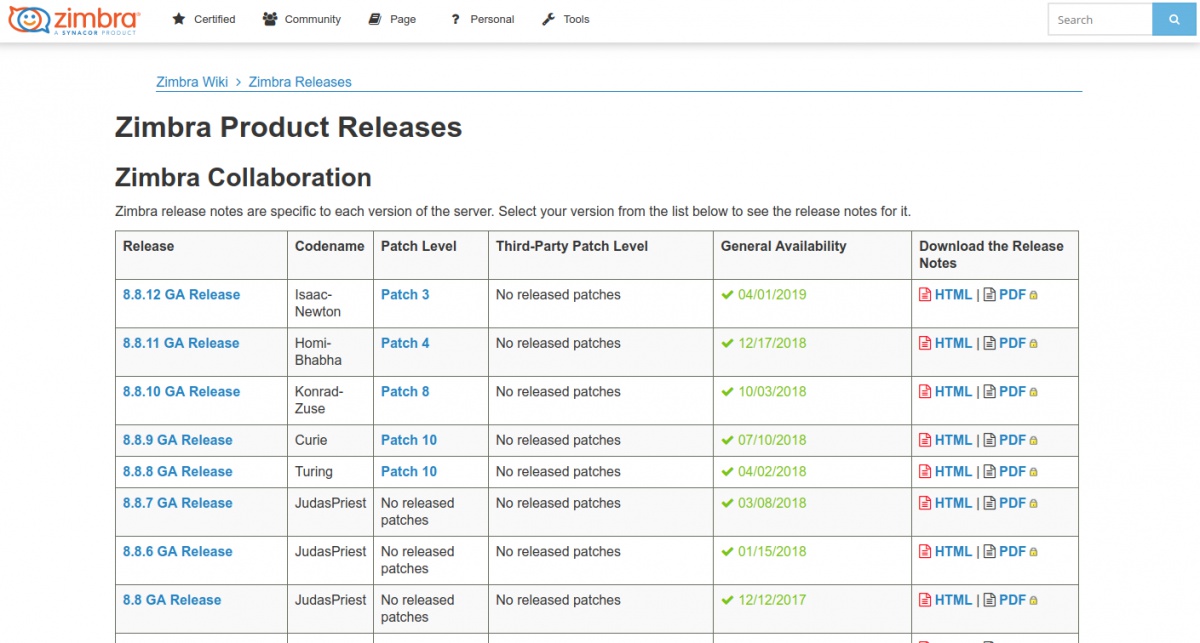The image size is (1200, 643).
Task: Click the red HTML file icon for 8.8.7
Action: tap(925, 503)
